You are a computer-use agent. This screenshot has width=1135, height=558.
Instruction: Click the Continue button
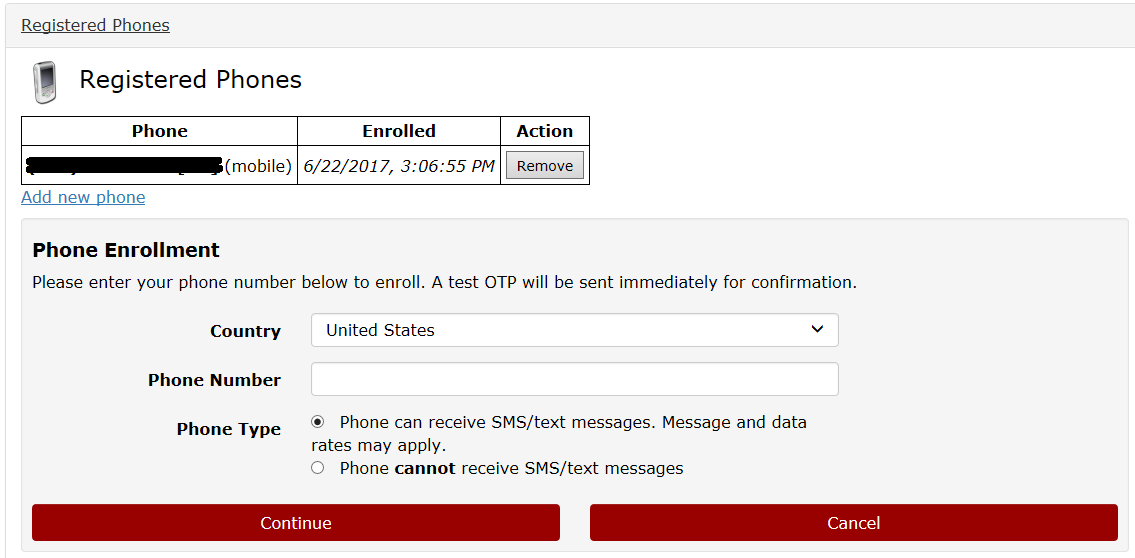click(296, 523)
